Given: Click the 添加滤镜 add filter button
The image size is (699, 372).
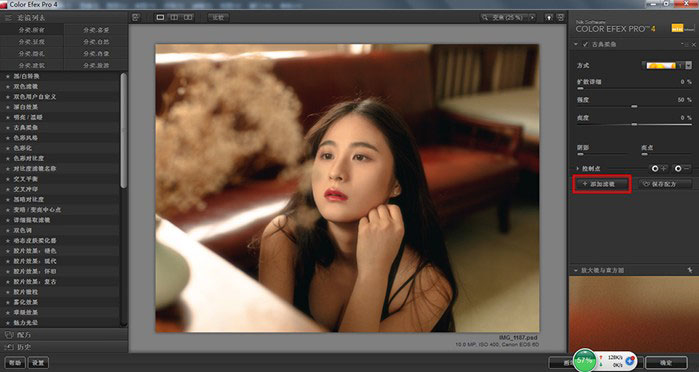Looking at the screenshot, I should tap(602, 184).
